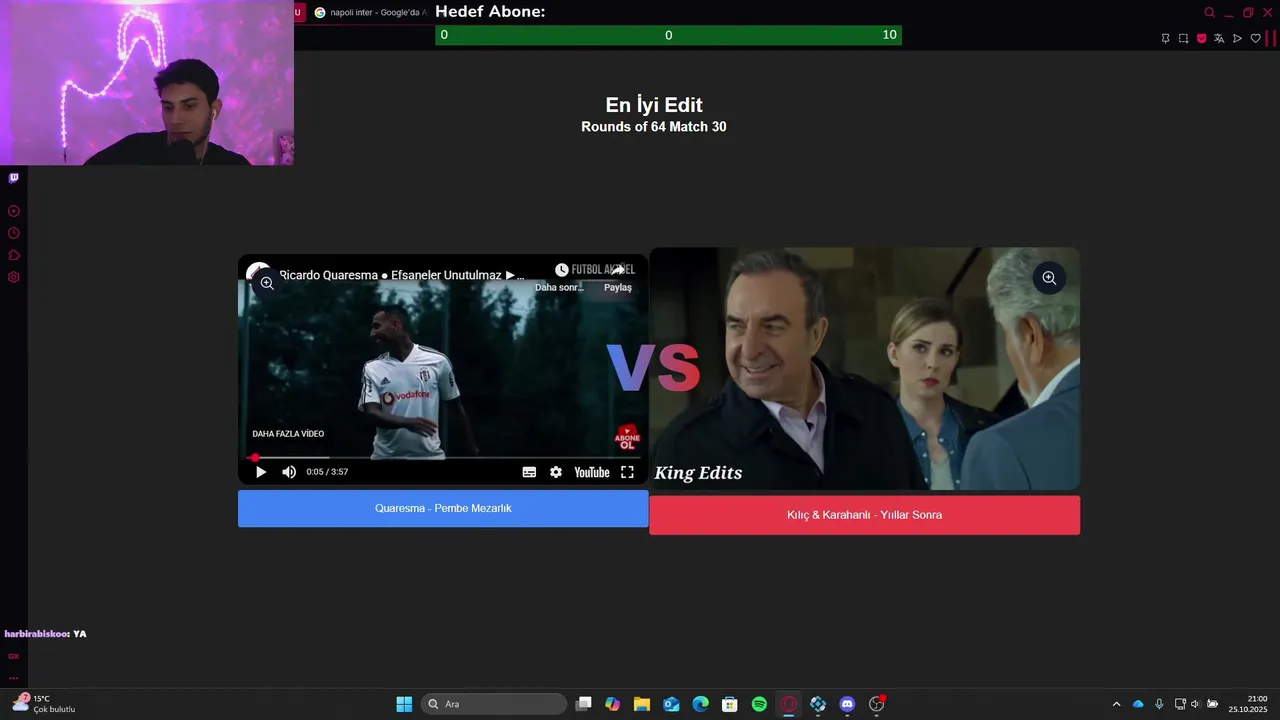Open Opera sidebar player icon
The height and width of the screenshot is (720, 1280).
[14, 211]
